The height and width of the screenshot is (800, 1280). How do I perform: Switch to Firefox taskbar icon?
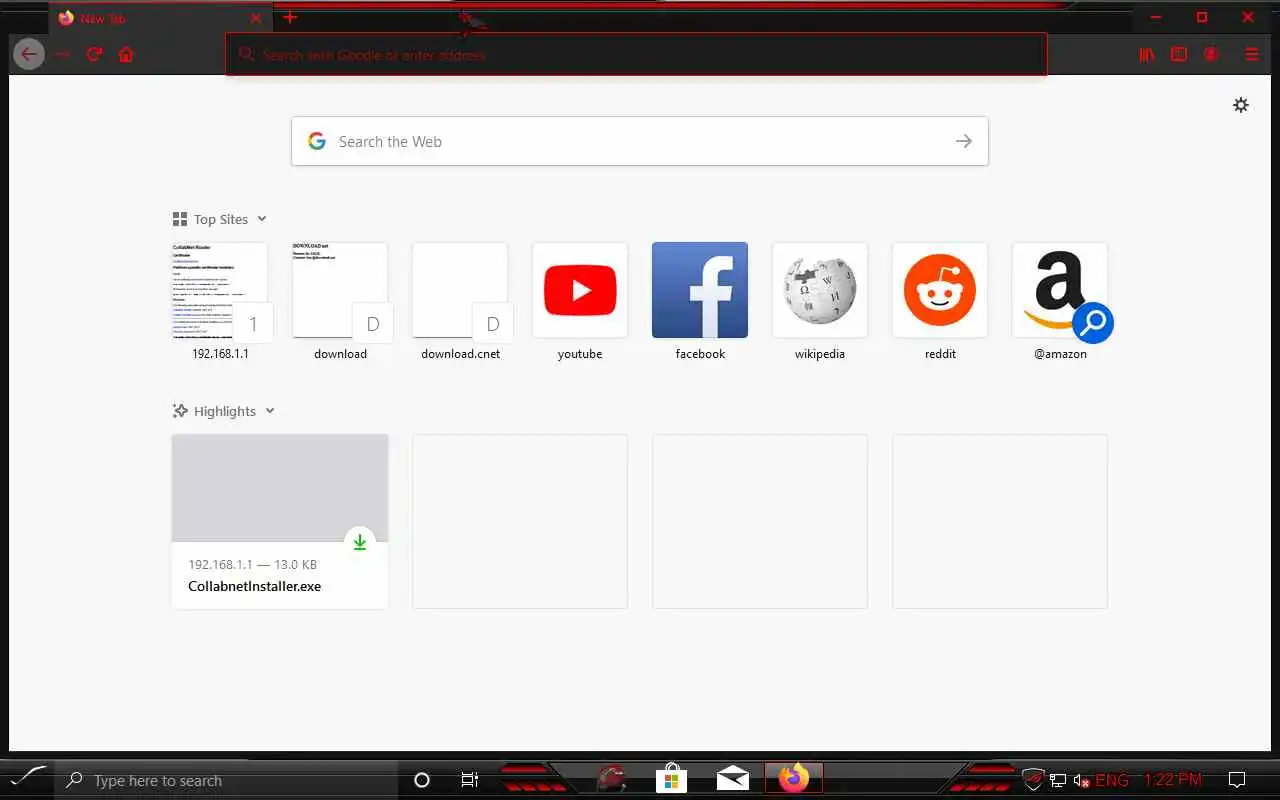point(794,777)
